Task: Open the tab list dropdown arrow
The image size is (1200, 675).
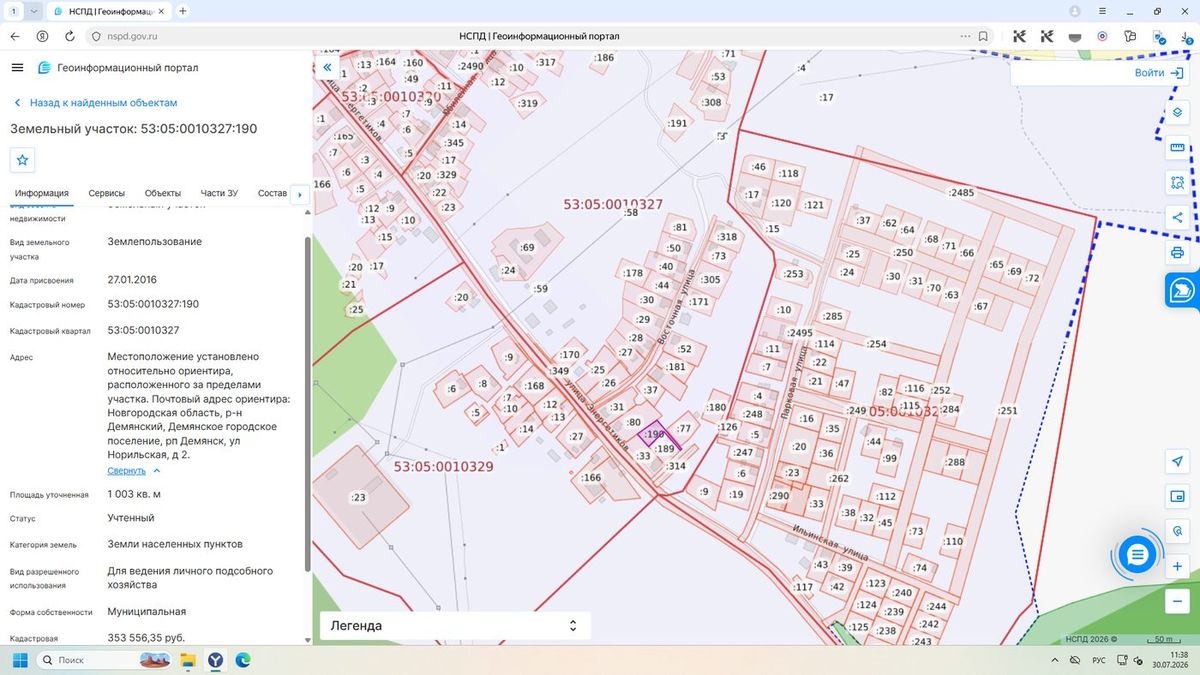Action: tap(34, 11)
